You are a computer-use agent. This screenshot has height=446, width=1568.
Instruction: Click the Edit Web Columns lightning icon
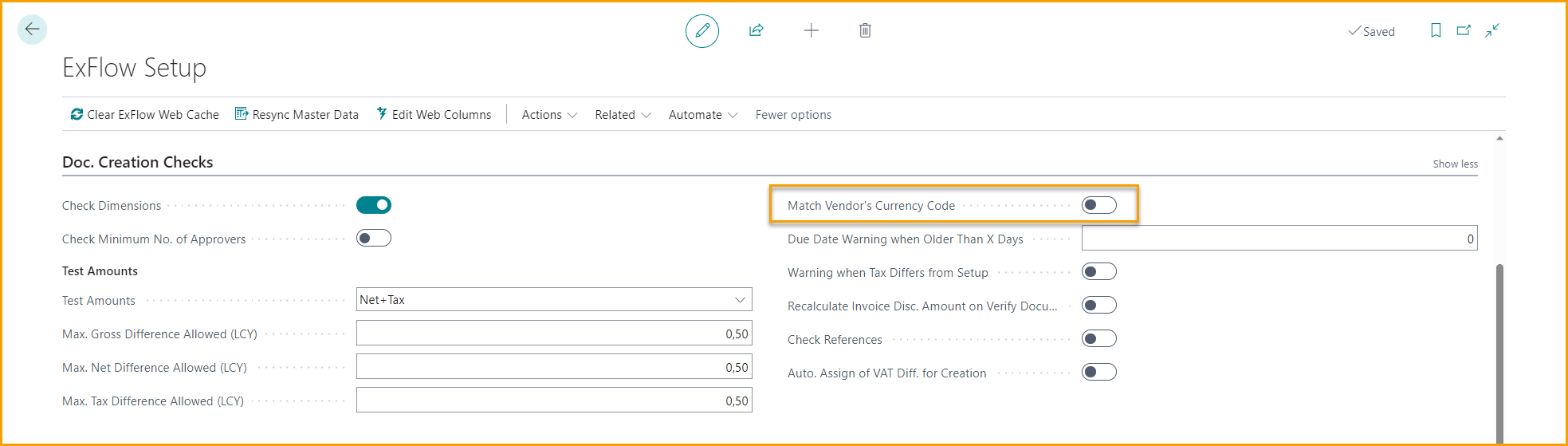tap(382, 114)
